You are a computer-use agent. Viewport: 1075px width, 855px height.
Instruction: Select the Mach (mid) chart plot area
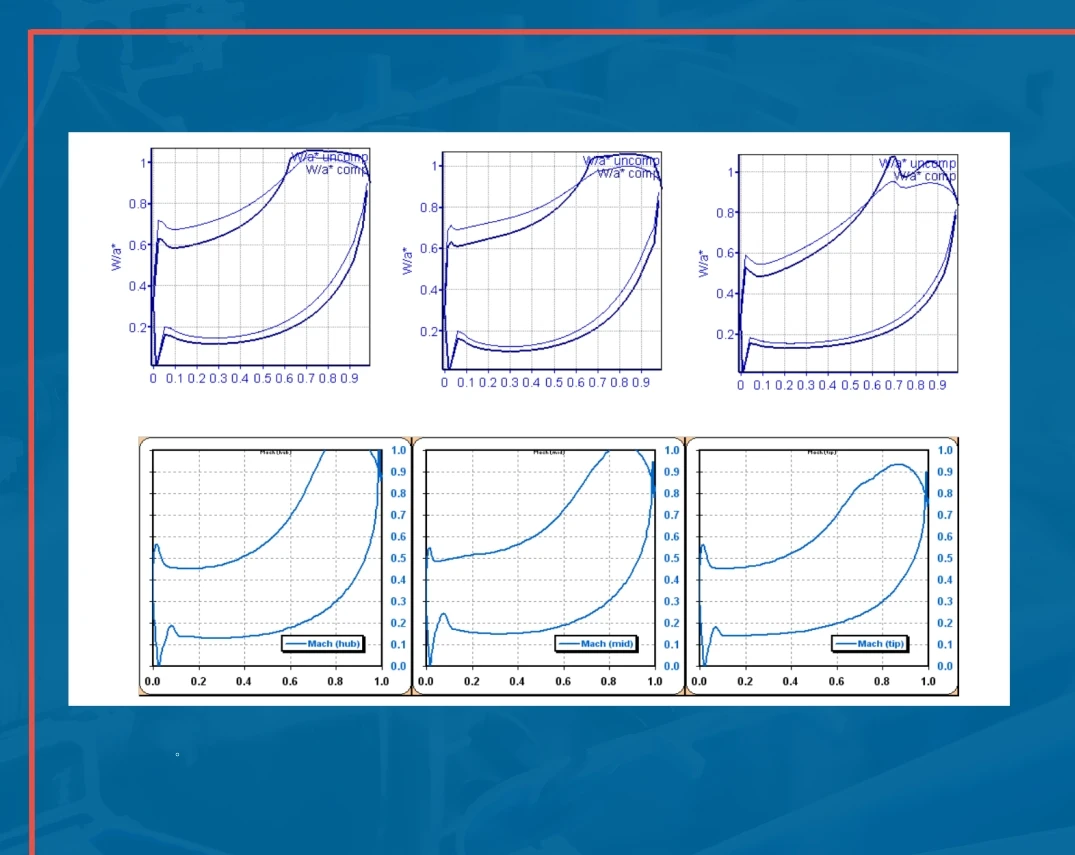point(539,560)
